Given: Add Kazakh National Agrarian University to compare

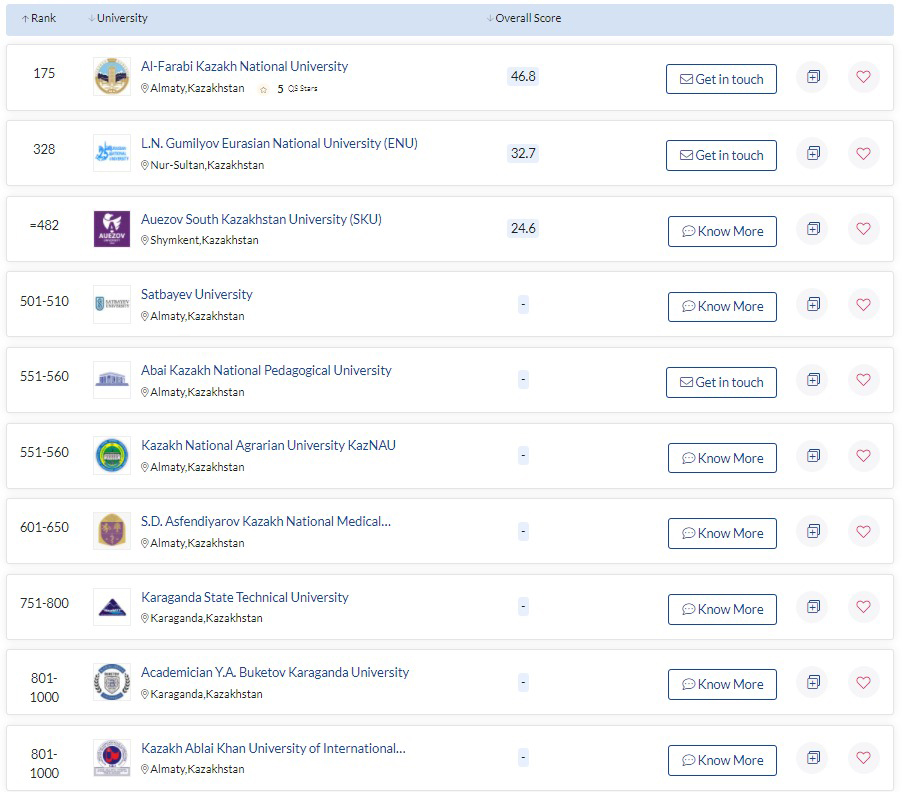Looking at the screenshot, I should 813,456.
